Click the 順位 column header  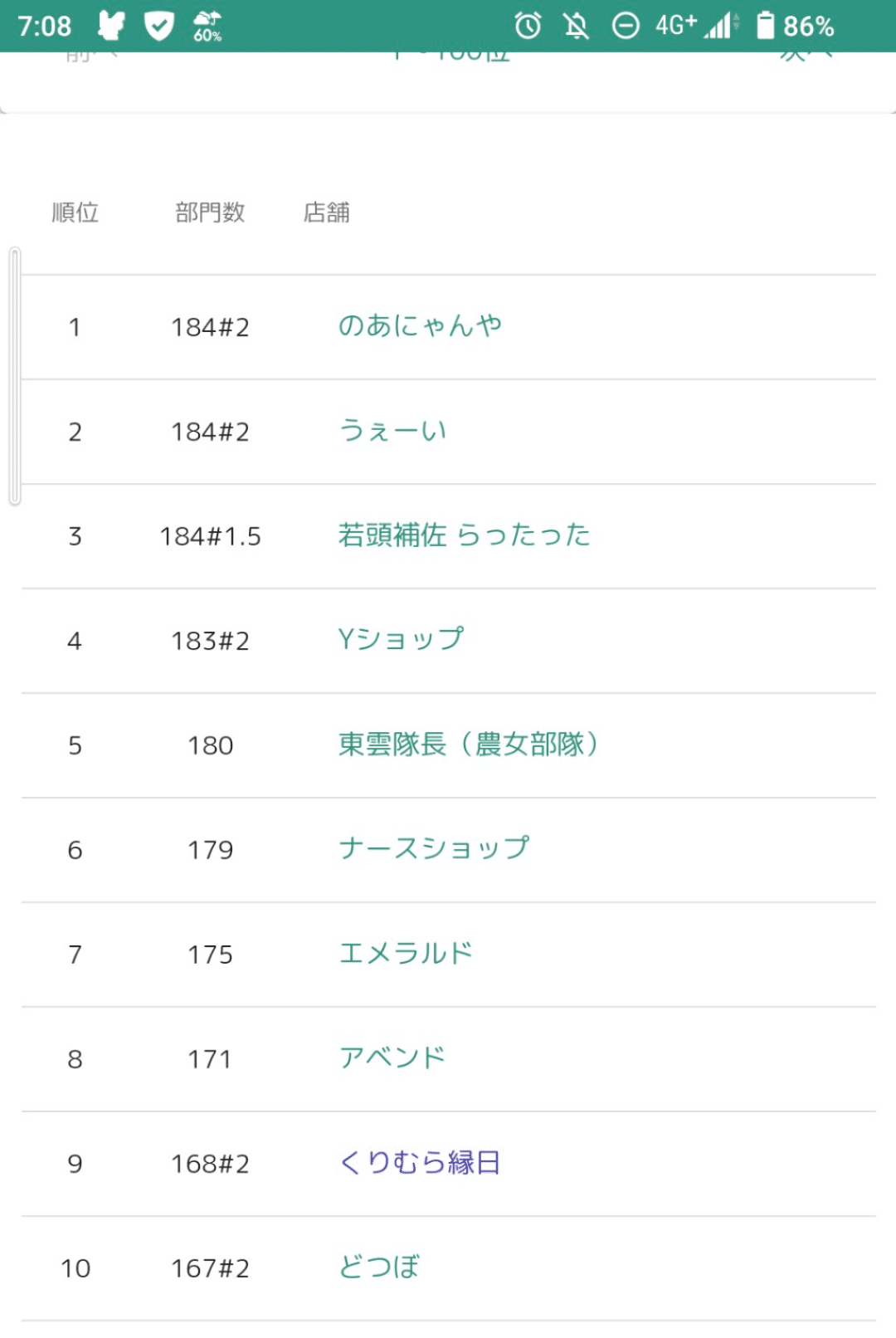point(75,212)
